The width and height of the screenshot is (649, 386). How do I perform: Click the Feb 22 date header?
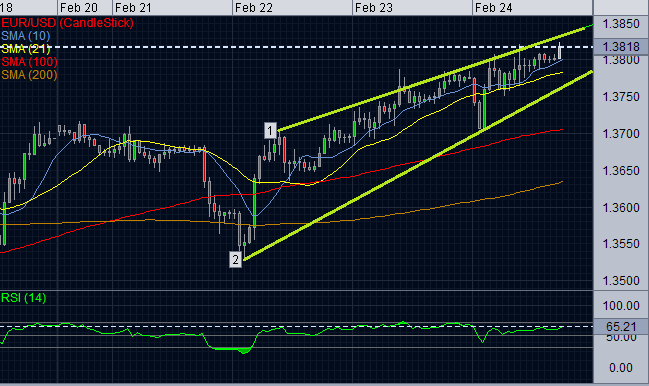point(254,7)
